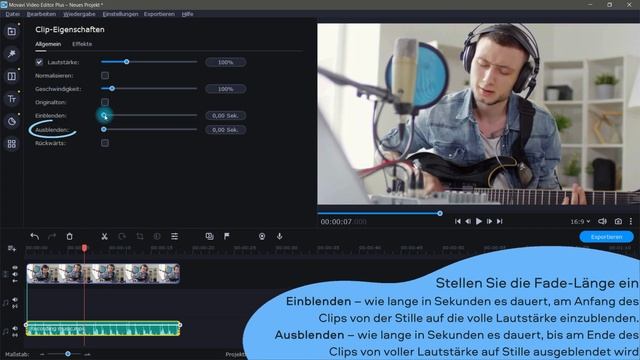Viewport: 640px width, 360px height.
Task: Click the redo arrow in timeline toolbar
Action: pos(52,236)
